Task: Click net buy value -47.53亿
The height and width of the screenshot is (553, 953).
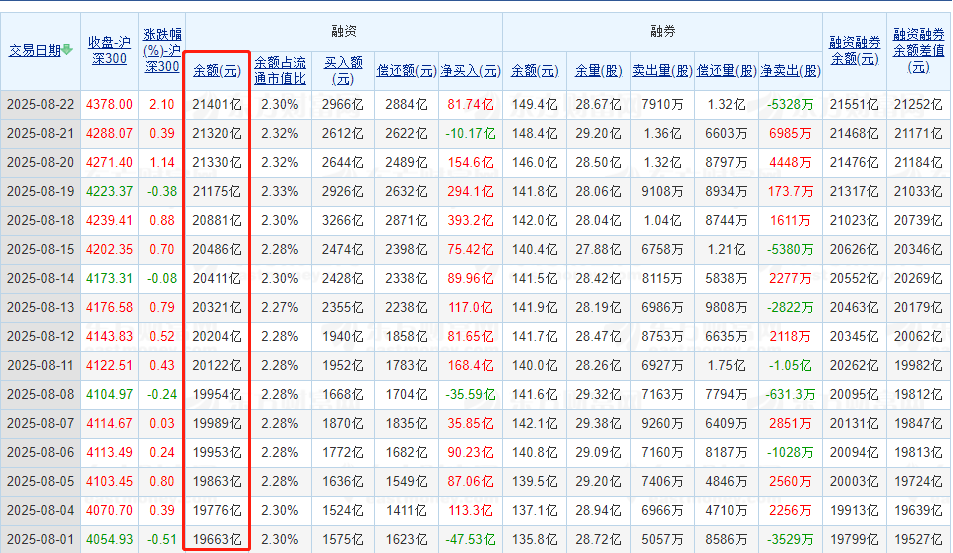Action: pos(470,539)
